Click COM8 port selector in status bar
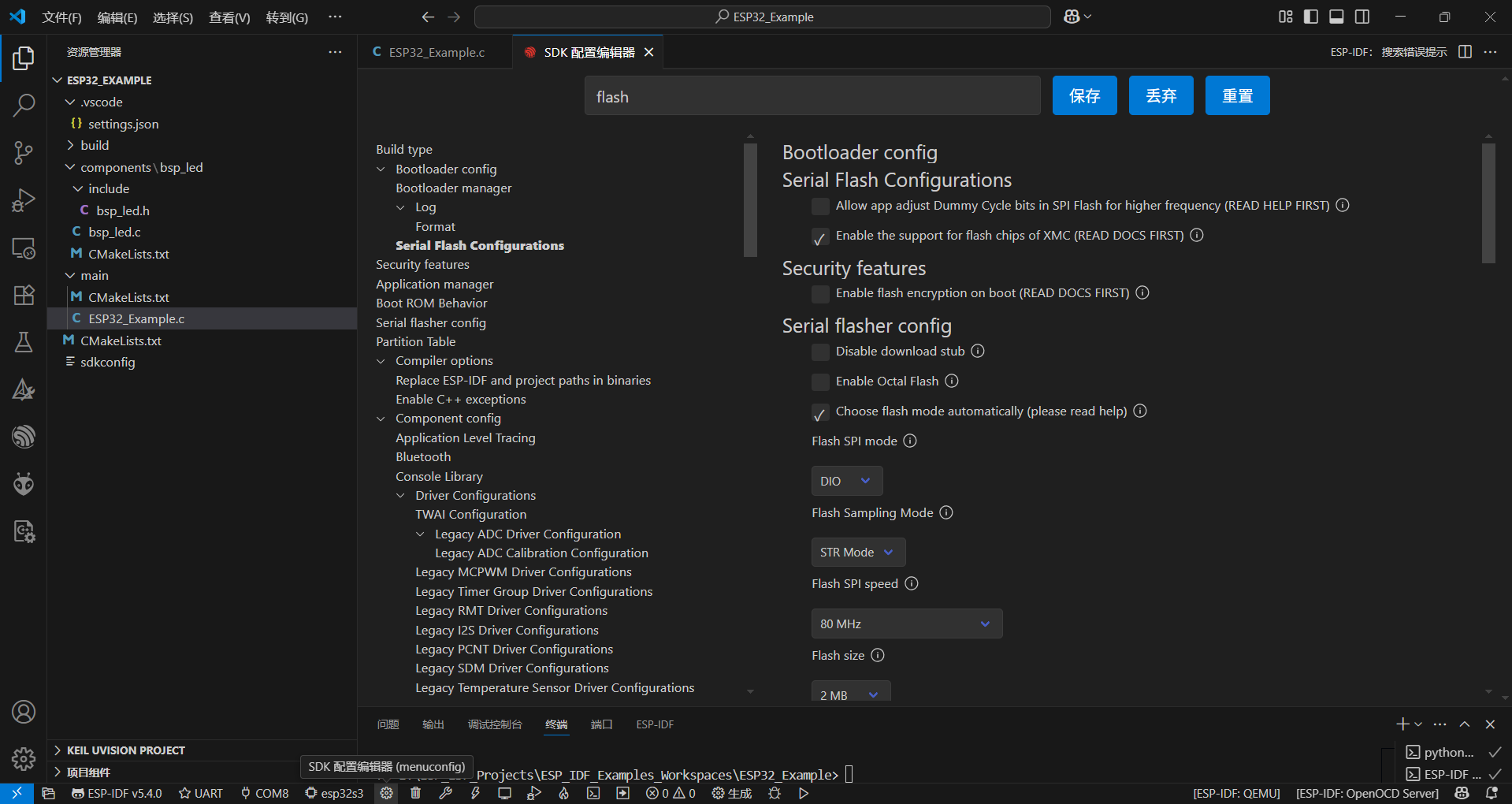This screenshot has height=804, width=1512. (x=265, y=793)
